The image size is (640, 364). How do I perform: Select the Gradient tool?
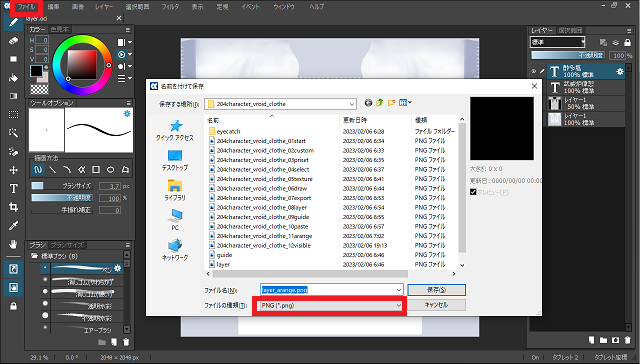pos(13,96)
